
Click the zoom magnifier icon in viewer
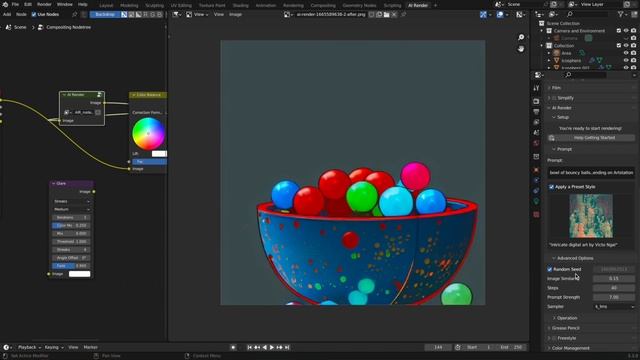[x=521, y=37]
